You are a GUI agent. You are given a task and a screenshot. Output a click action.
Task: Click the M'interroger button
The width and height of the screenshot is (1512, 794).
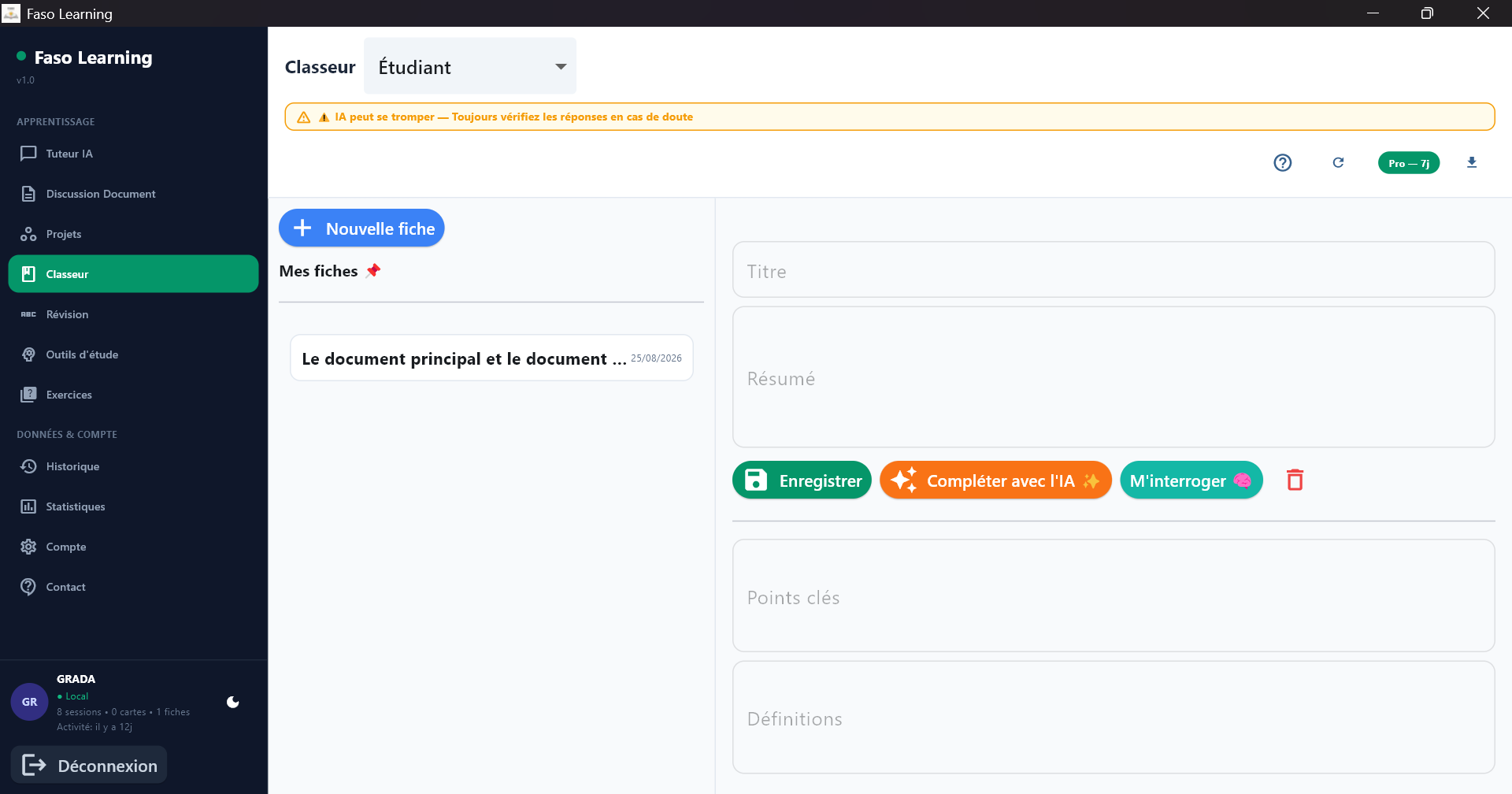[x=1191, y=480]
